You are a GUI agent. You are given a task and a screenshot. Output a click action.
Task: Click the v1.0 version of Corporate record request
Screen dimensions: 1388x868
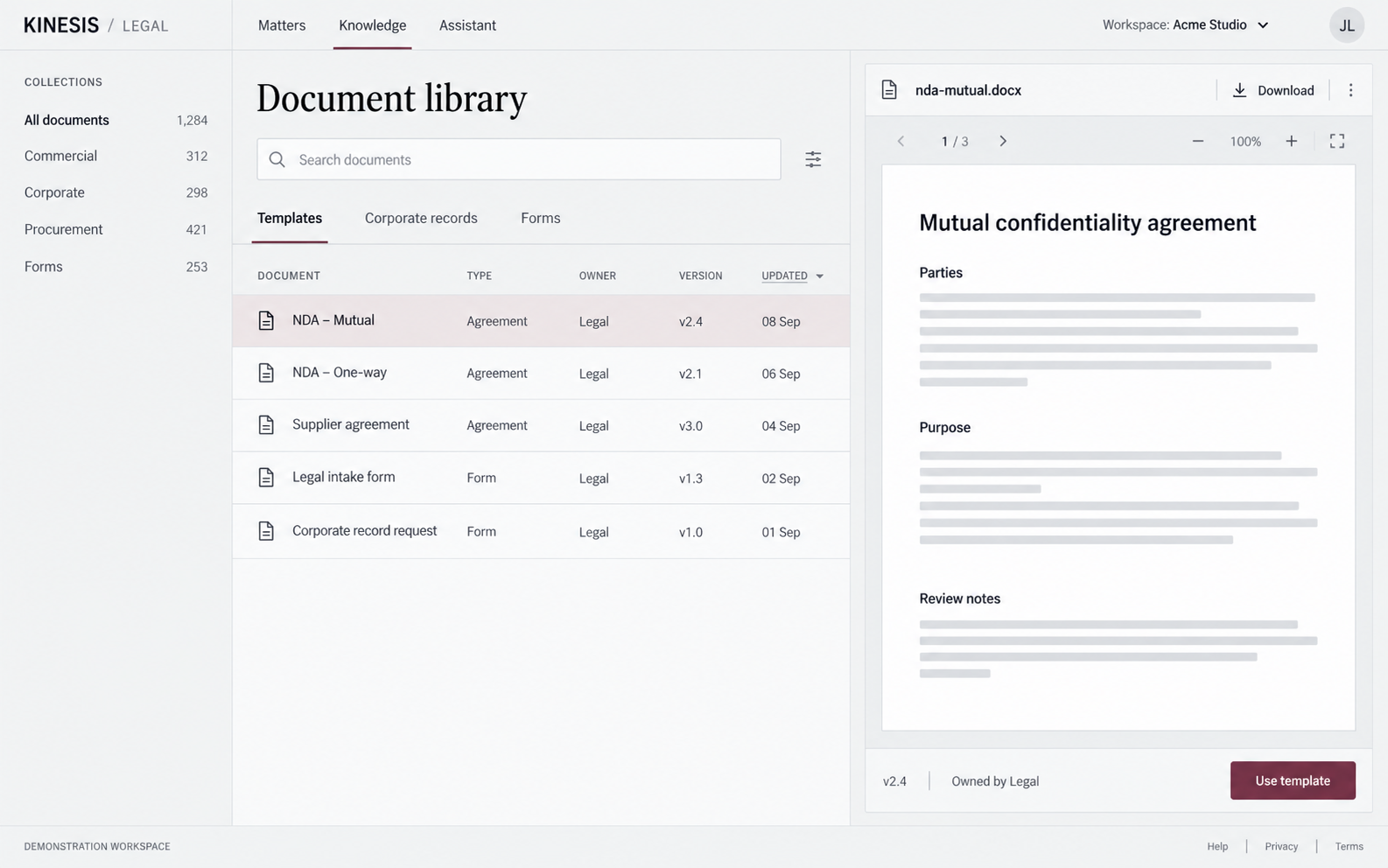point(690,532)
